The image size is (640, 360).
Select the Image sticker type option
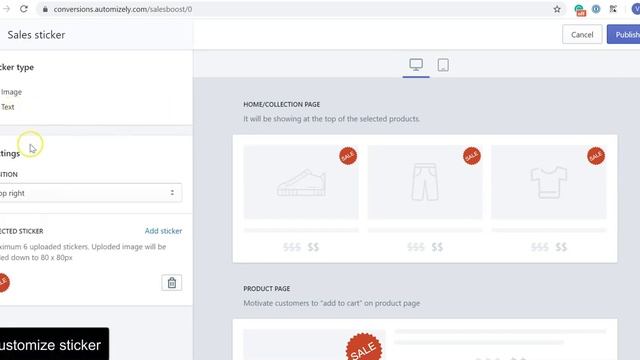pyautogui.click(x=11, y=92)
